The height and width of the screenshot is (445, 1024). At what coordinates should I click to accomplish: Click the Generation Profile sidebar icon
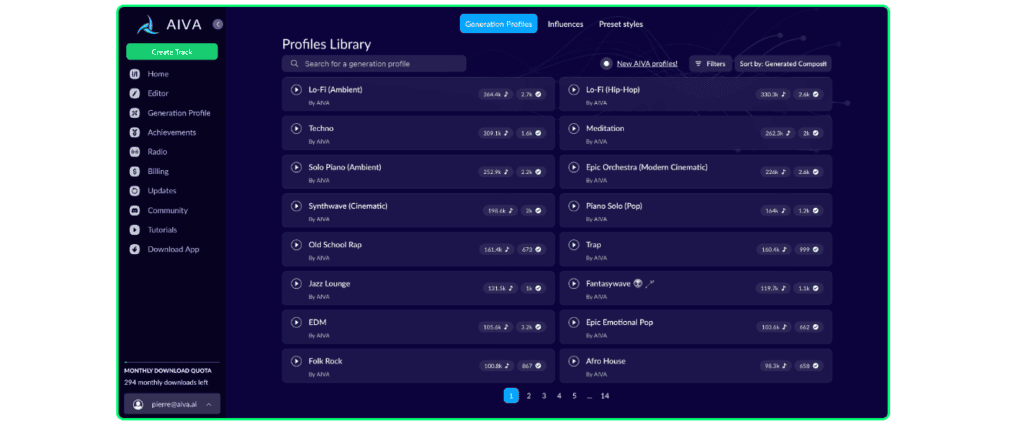click(x=135, y=113)
